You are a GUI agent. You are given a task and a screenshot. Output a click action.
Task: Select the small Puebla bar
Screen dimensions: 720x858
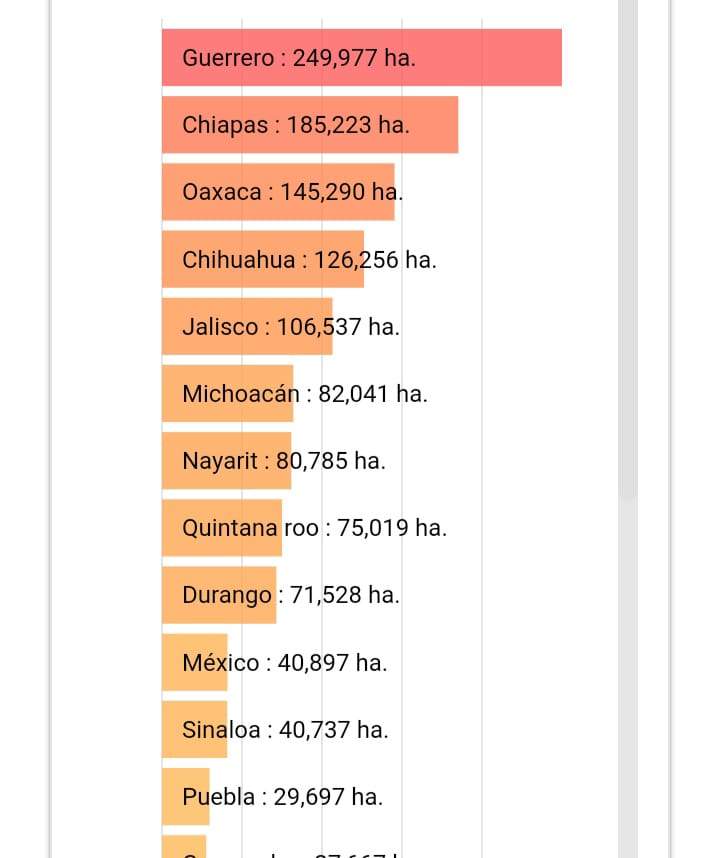coord(185,797)
